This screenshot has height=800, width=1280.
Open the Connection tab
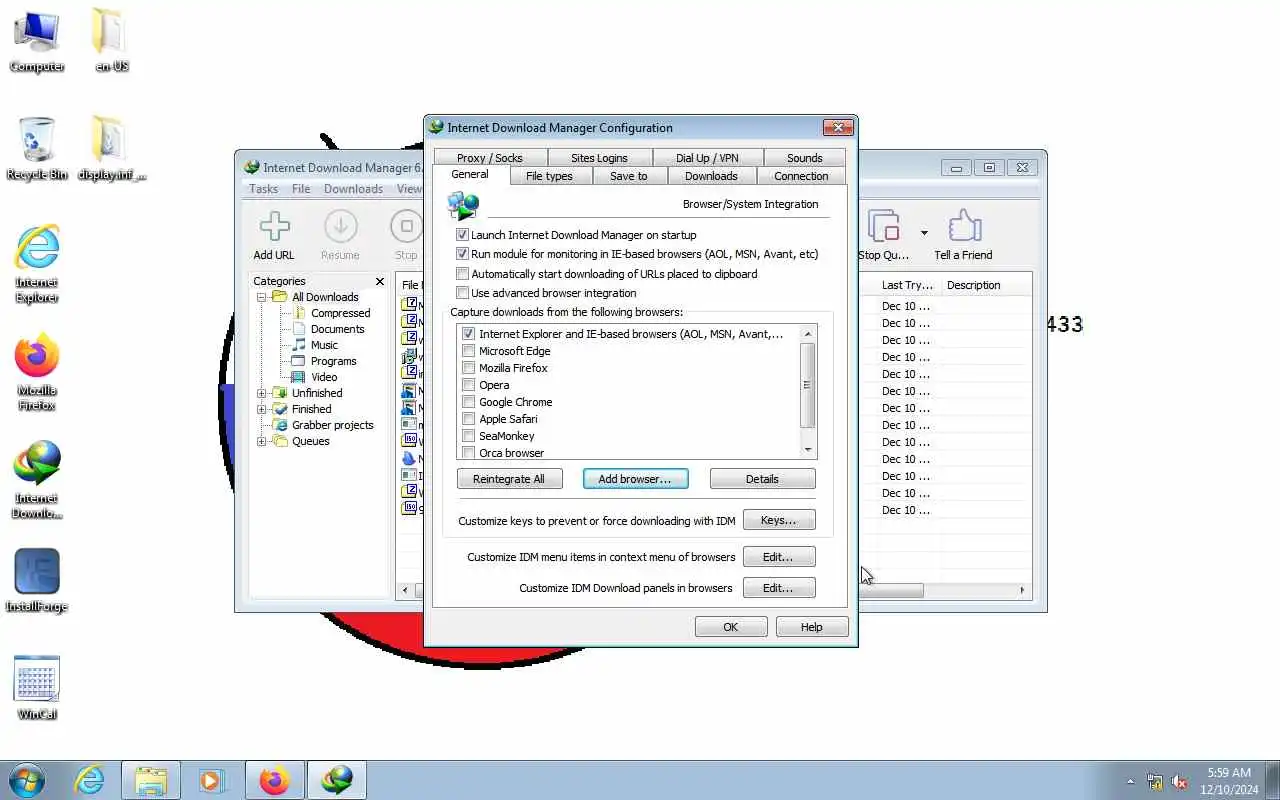coord(801,176)
